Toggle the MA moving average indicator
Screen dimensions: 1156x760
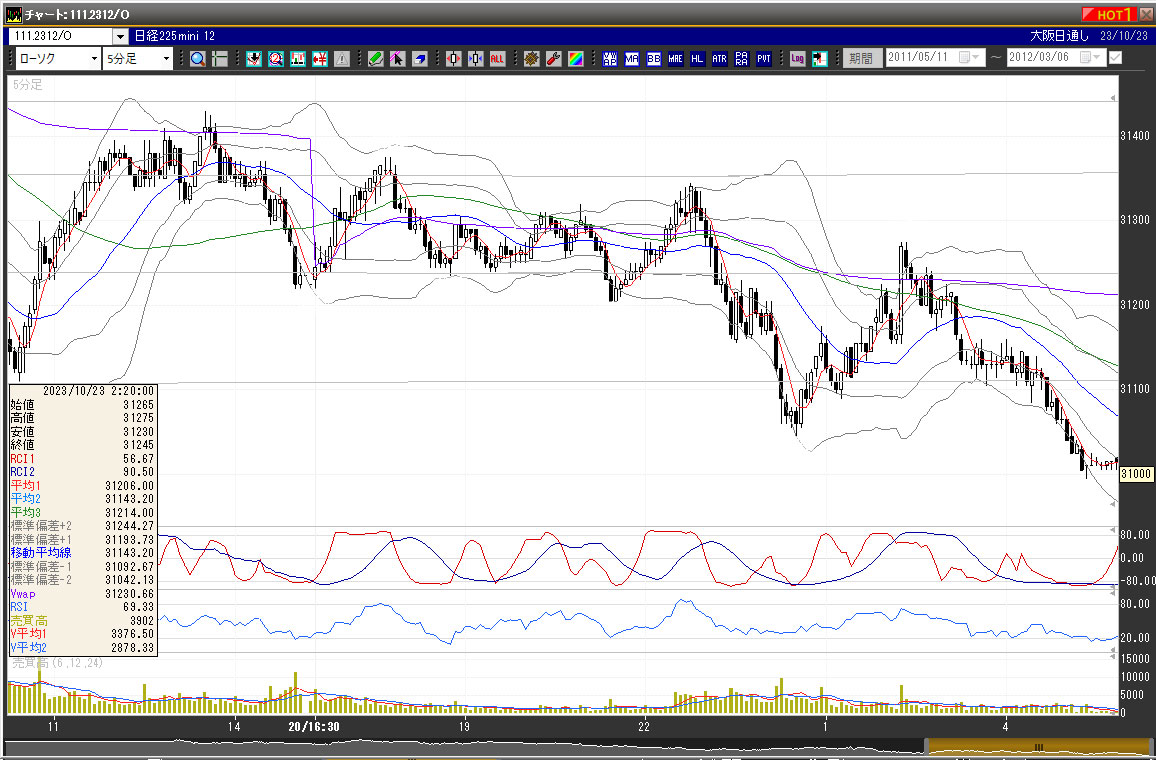point(632,59)
